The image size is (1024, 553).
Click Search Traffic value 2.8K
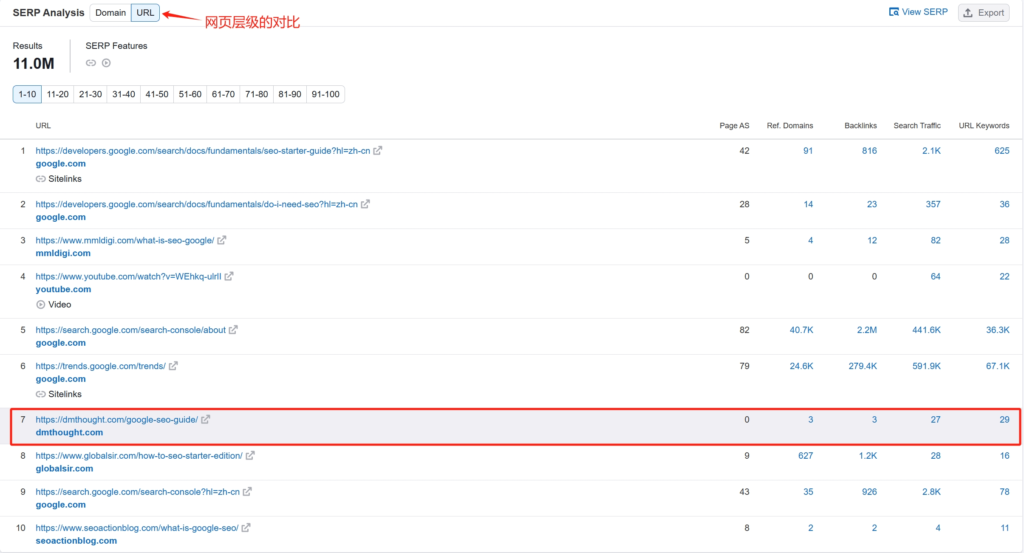click(931, 492)
